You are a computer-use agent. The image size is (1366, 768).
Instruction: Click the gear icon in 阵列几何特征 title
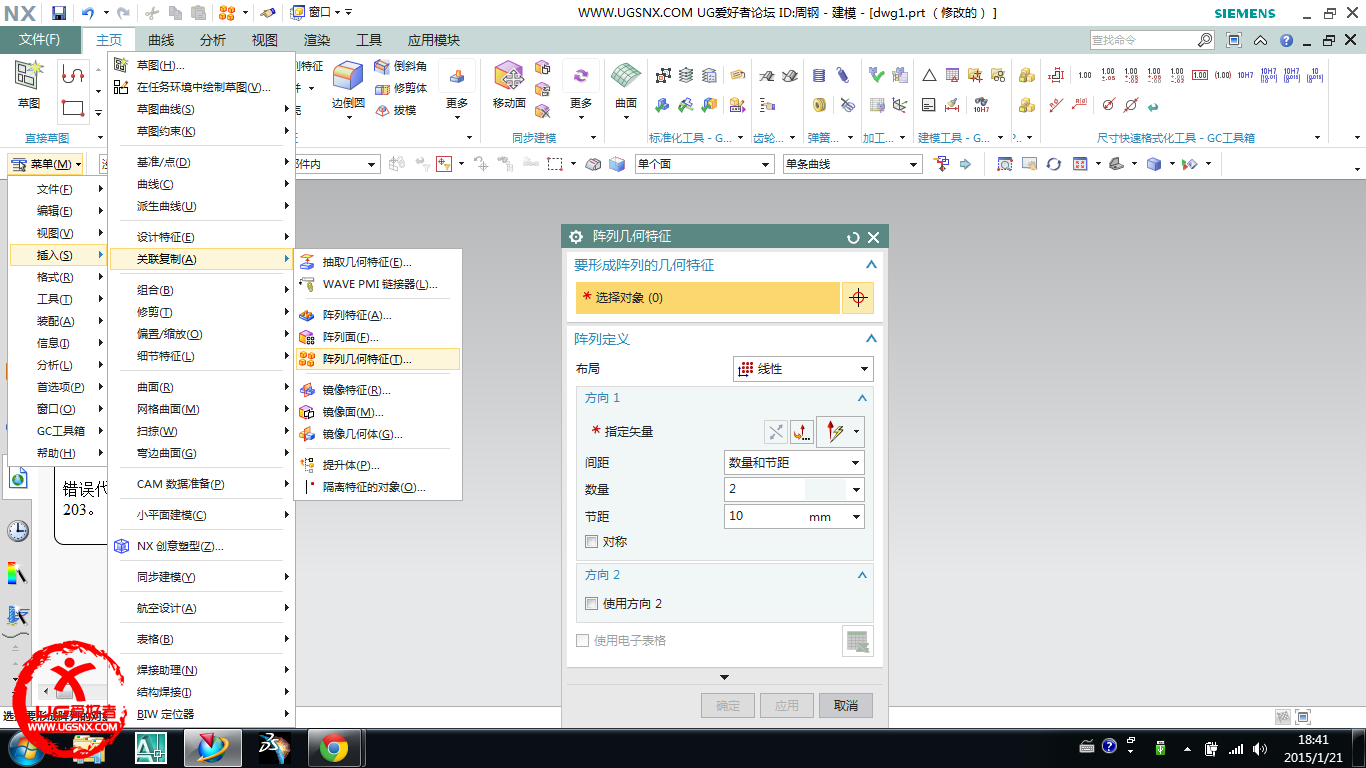point(576,237)
